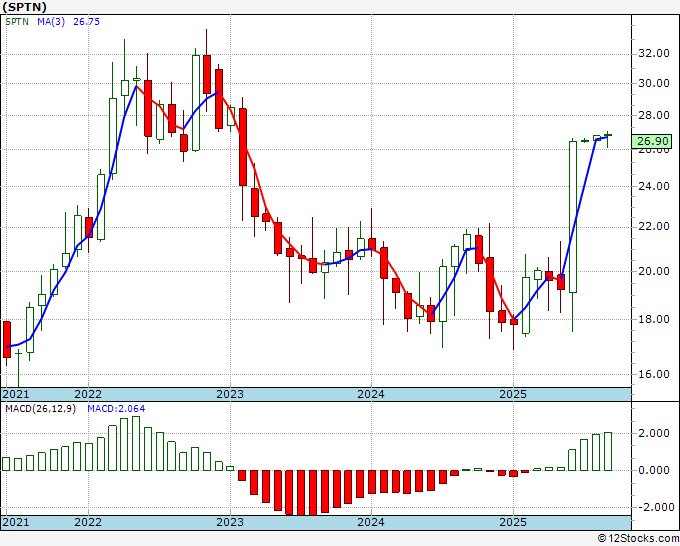Click the tall green 2025 breakout candle
680x546 pixels.
click(573, 215)
